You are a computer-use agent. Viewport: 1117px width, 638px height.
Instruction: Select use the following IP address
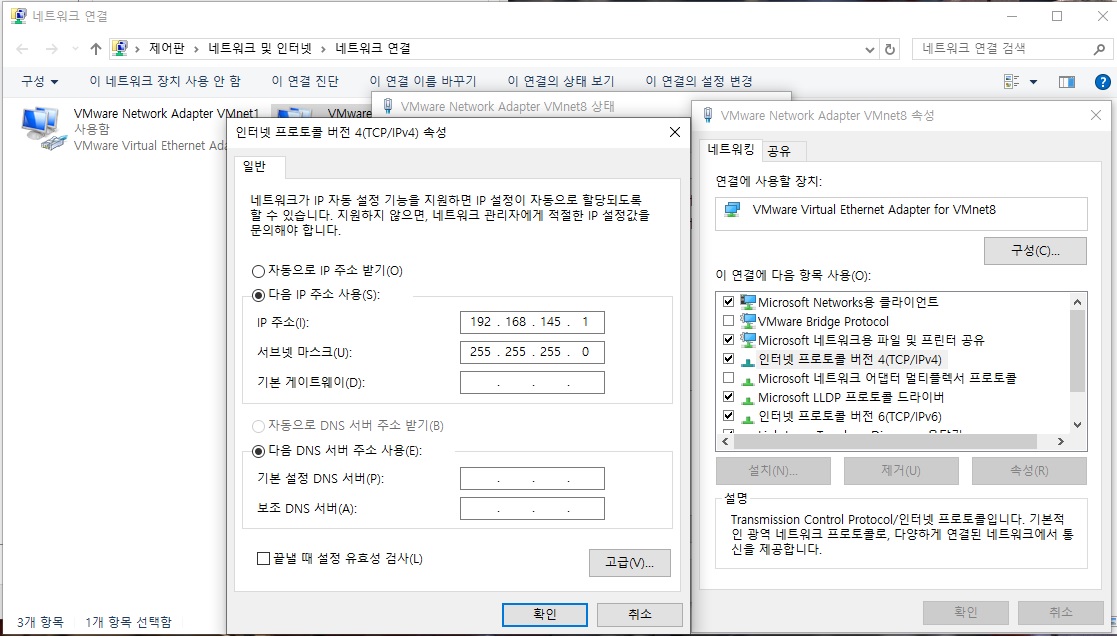[x=258, y=295]
